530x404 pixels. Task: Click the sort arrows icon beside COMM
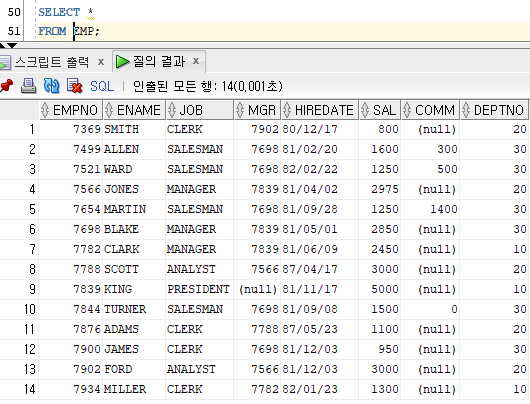point(407,110)
